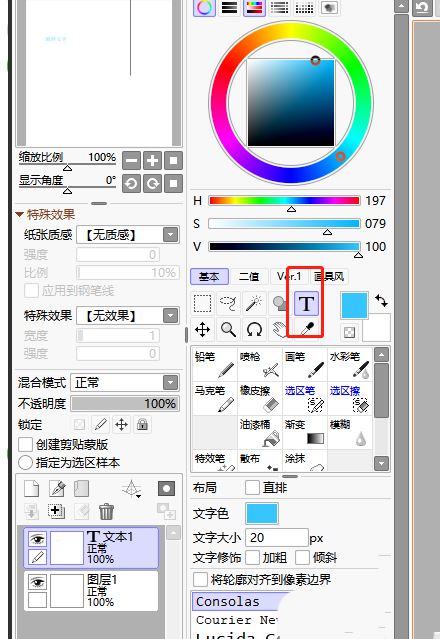
Task: Toggle lock-all padlock for layer
Action: 142,425
